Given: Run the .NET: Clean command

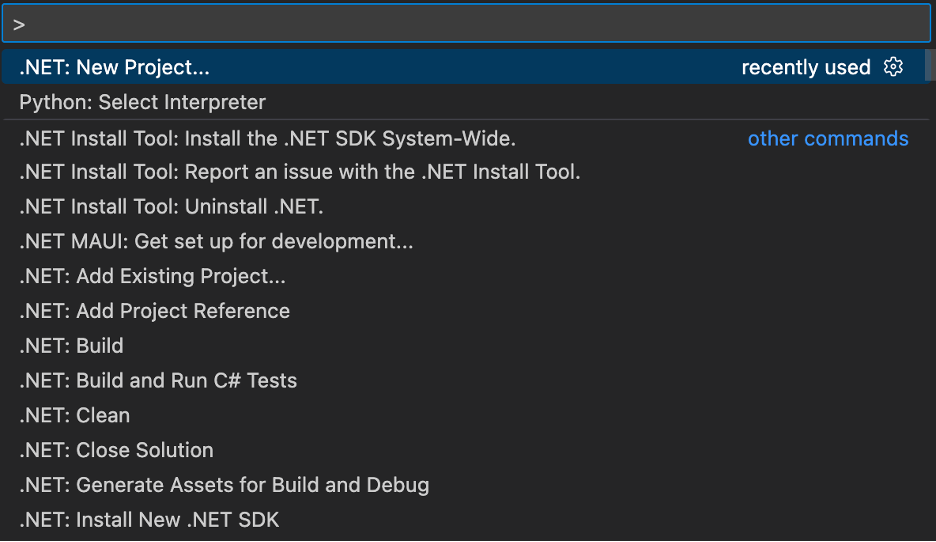Looking at the screenshot, I should [74, 415].
